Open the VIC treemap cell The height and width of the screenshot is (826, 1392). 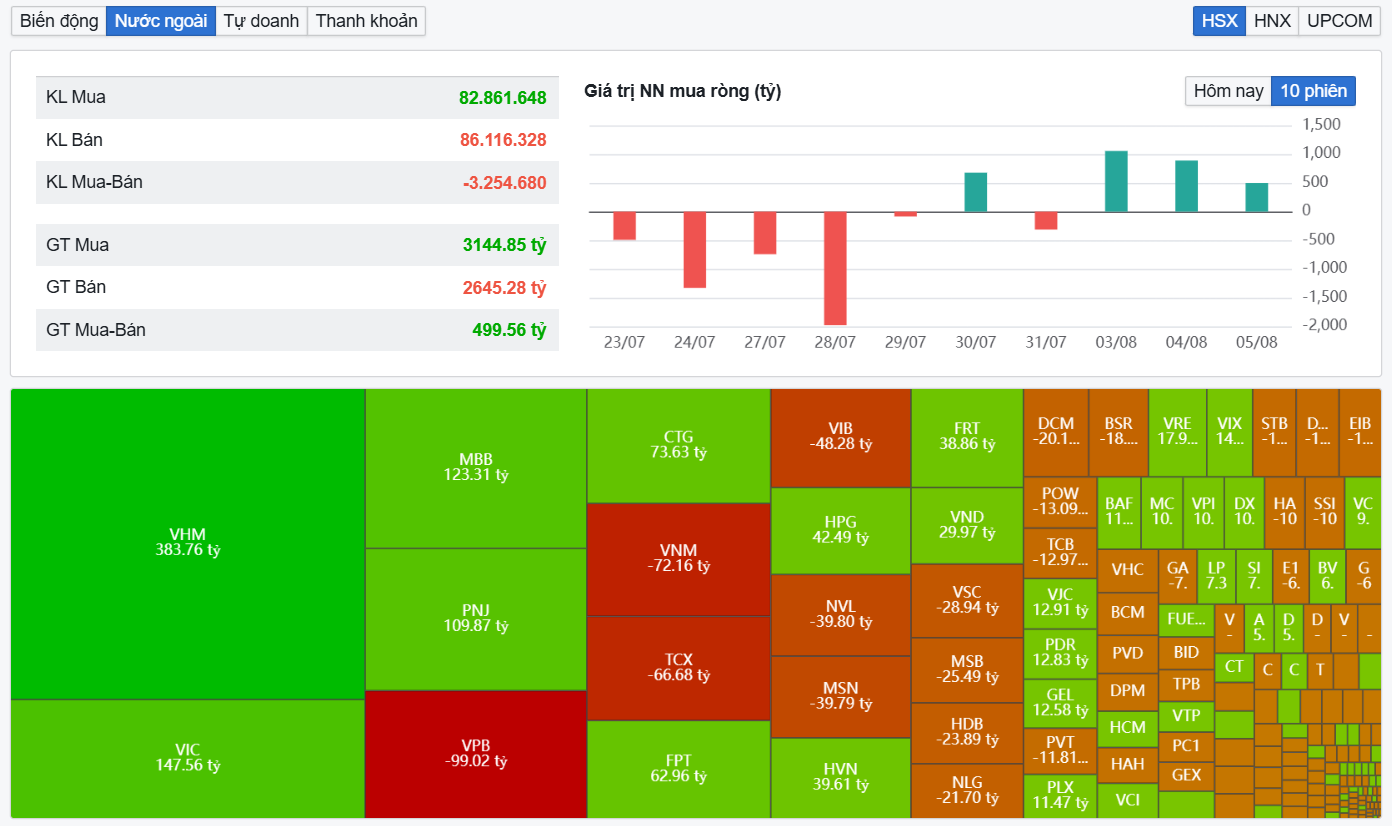[x=187, y=758]
